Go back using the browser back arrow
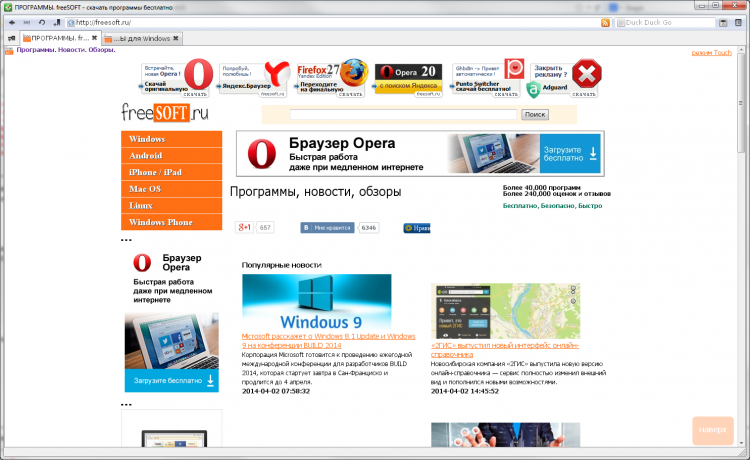 click(x=12, y=22)
